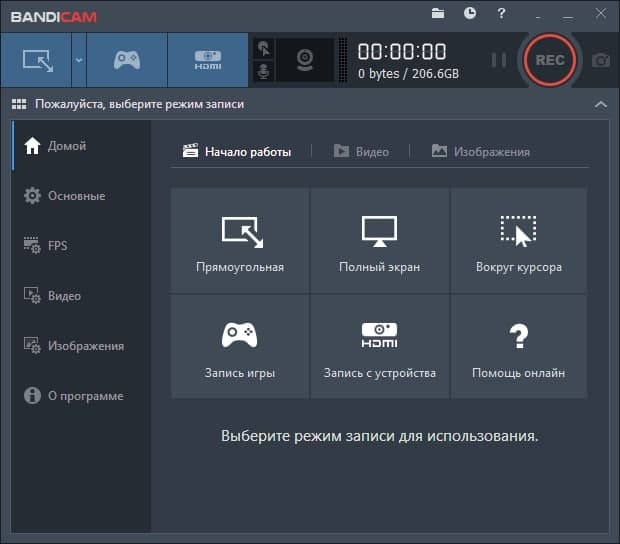The height and width of the screenshot is (544, 620).
Task: Open output folder icon in title bar
Action: (x=438, y=13)
